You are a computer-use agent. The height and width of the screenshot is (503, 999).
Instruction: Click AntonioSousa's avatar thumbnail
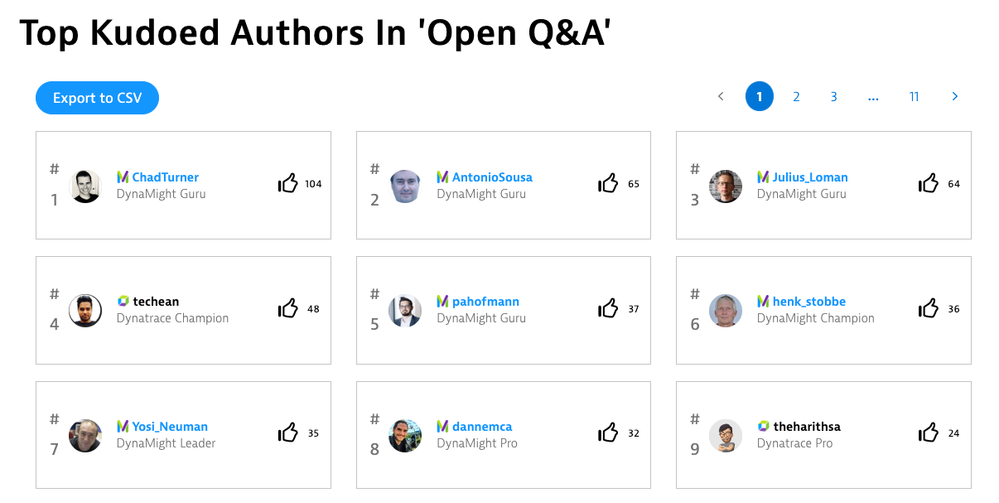coord(405,186)
